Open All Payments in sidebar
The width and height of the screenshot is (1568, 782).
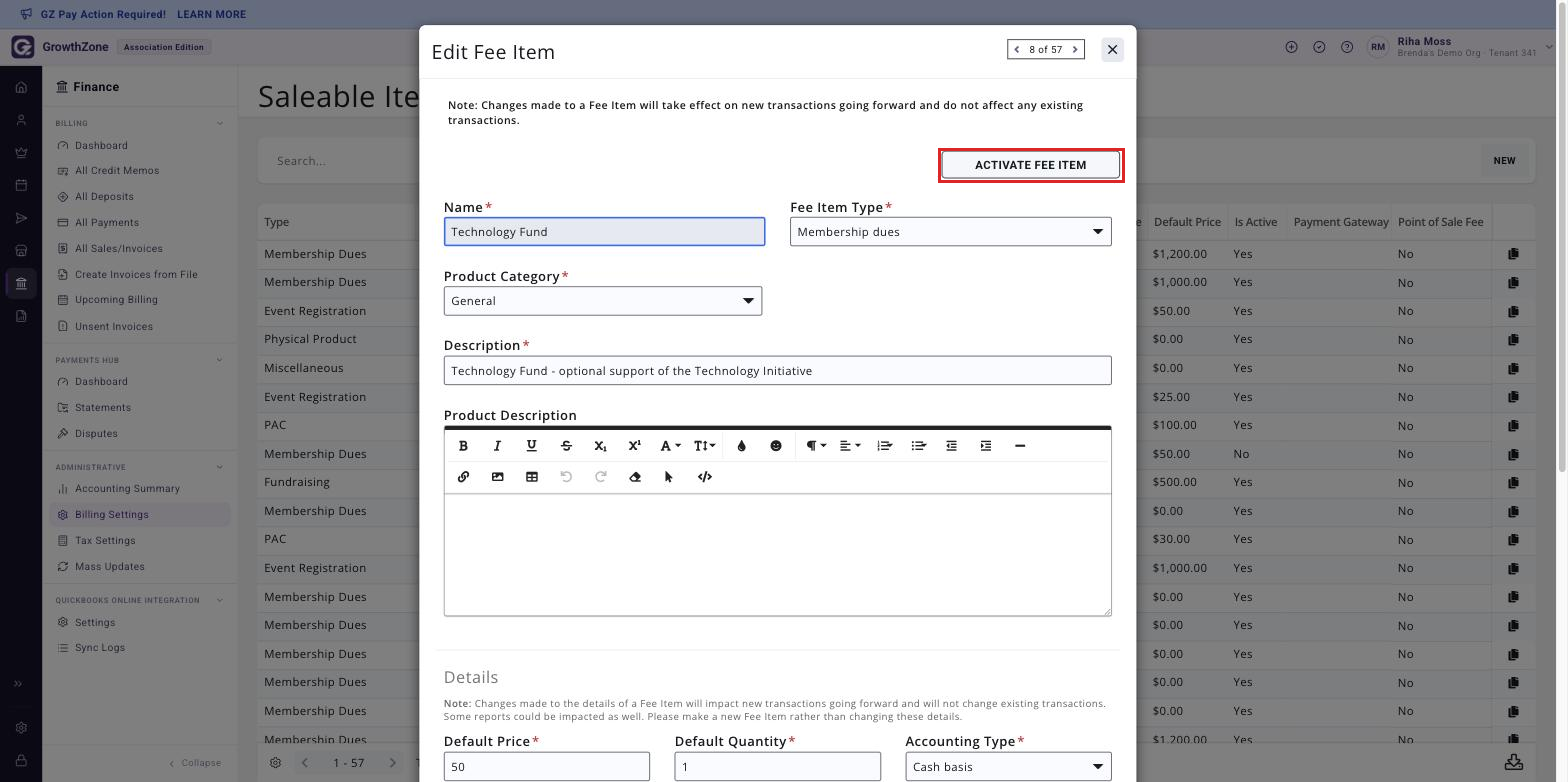tap(107, 223)
